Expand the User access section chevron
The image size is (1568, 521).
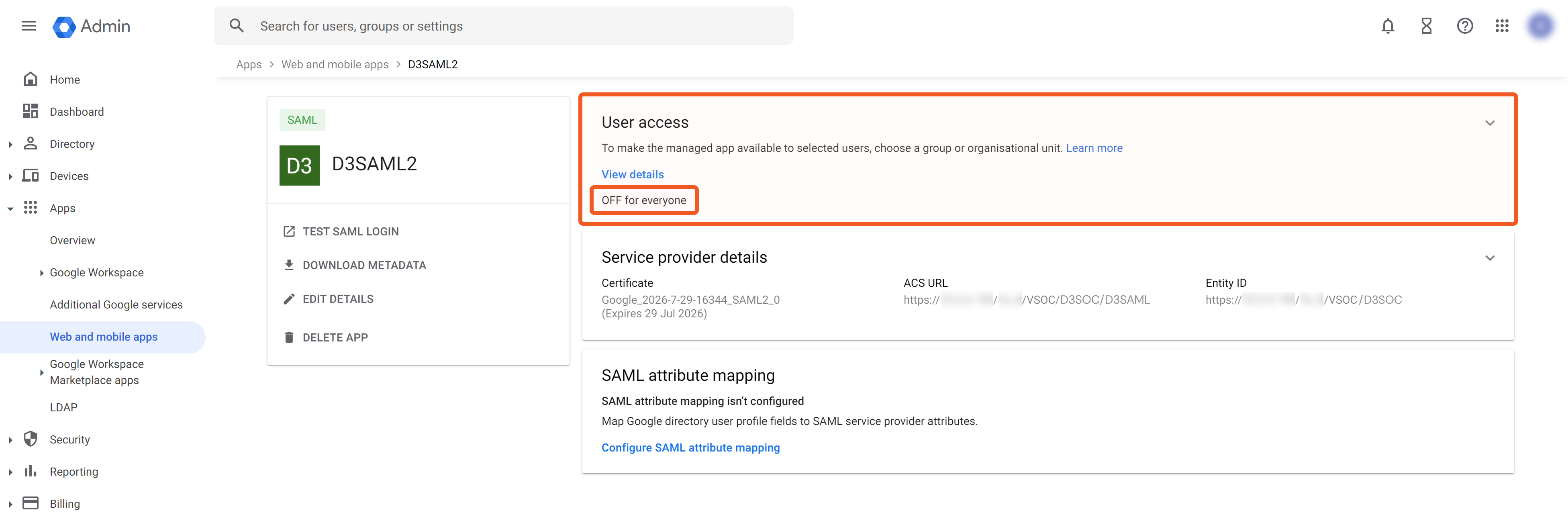1489,123
